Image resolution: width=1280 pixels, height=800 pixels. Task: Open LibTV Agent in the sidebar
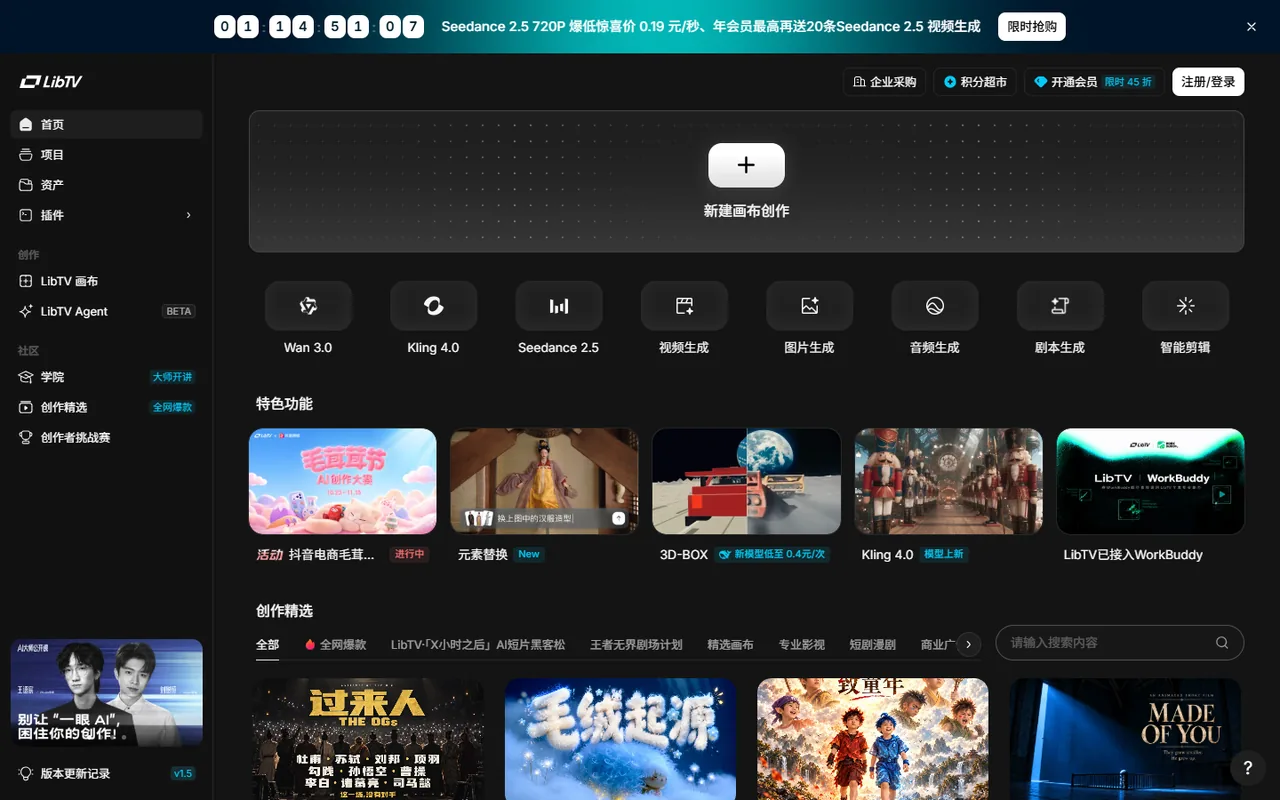click(x=106, y=311)
